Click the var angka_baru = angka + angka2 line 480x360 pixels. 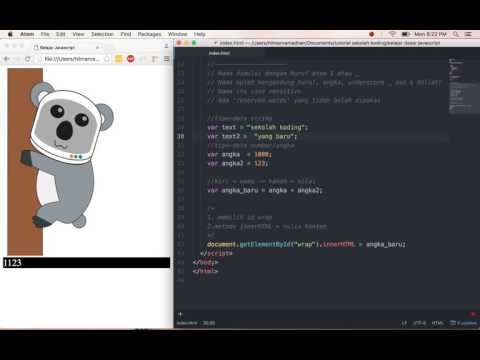click(265, 190)
